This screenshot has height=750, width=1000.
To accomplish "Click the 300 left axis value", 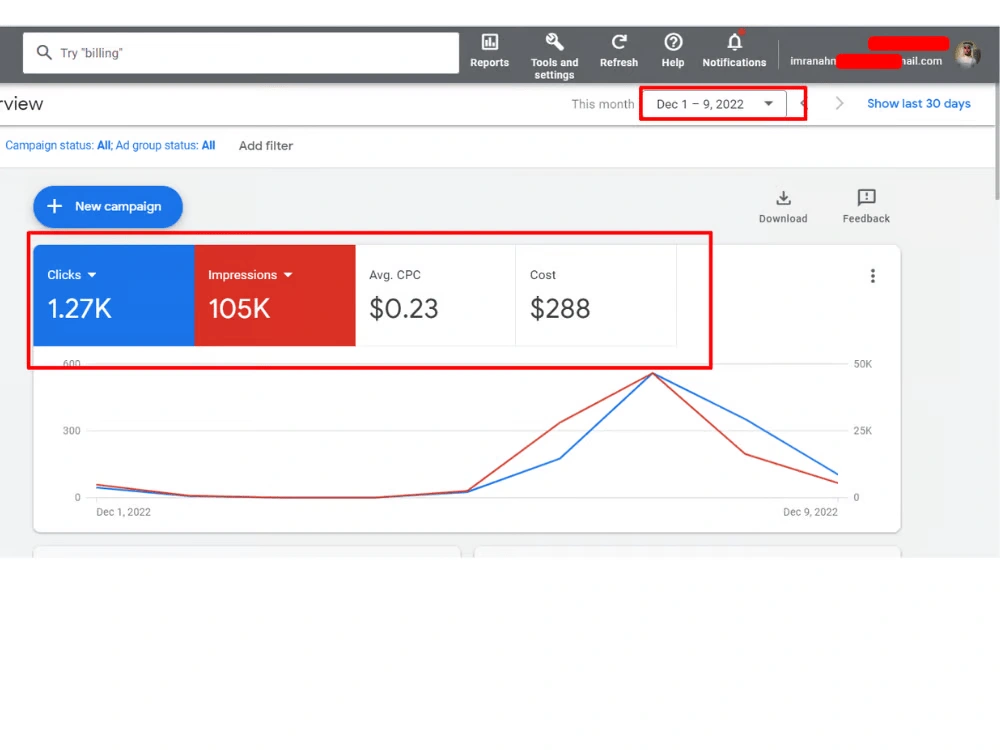I will click(71, 431).
